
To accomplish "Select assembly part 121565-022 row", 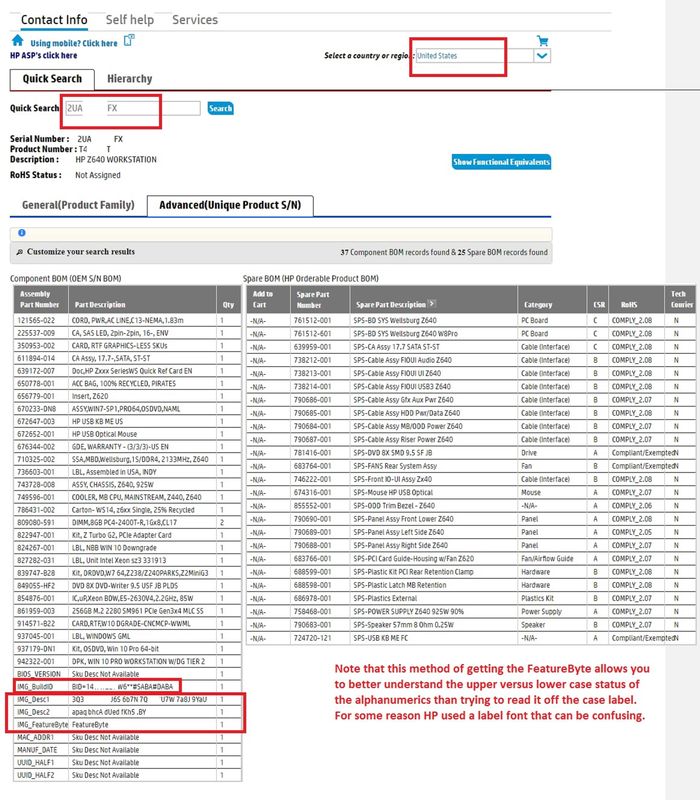I will point(128,320).
